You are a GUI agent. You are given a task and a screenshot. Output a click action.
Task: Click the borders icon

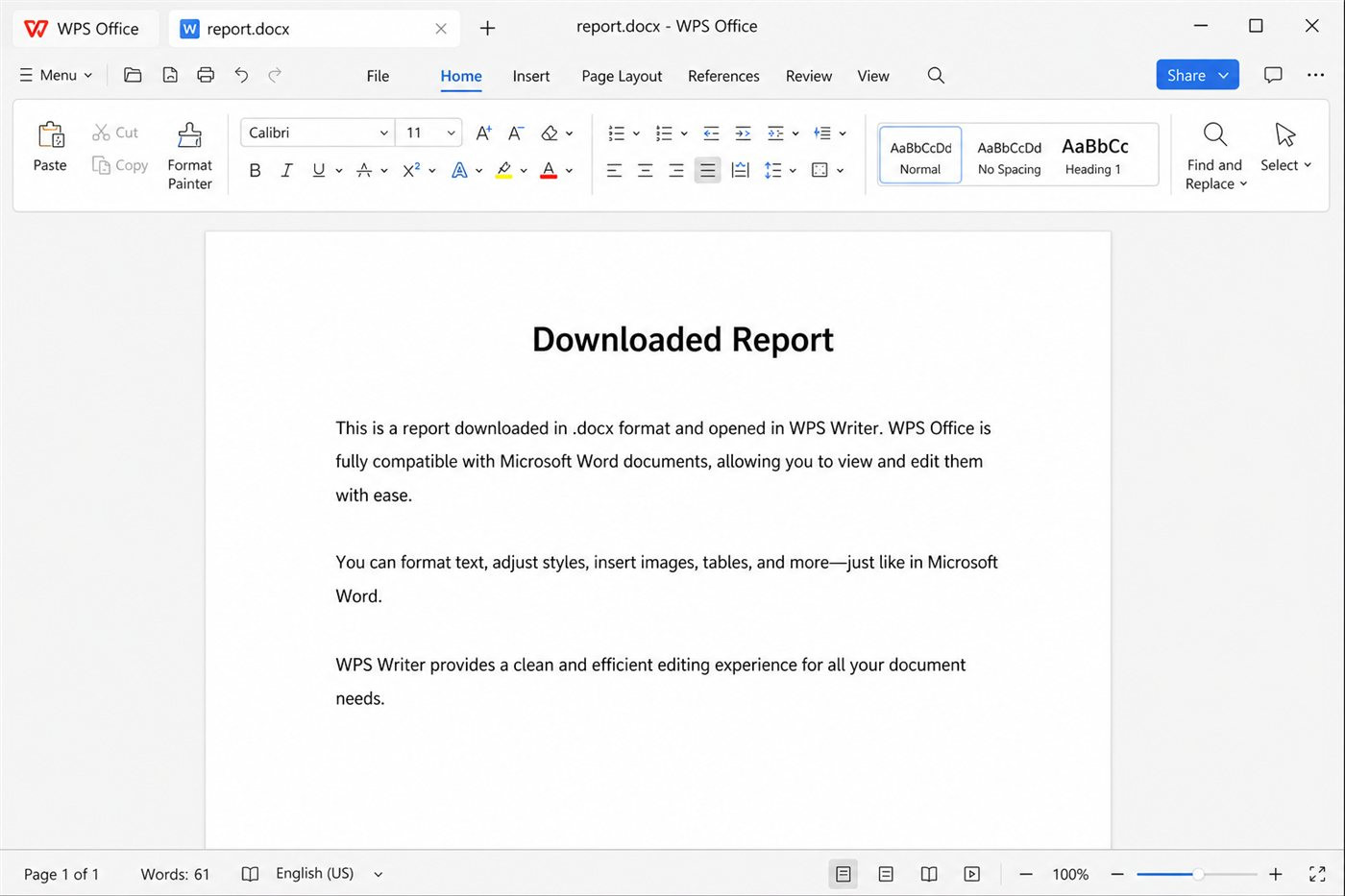tap(819, 170)
